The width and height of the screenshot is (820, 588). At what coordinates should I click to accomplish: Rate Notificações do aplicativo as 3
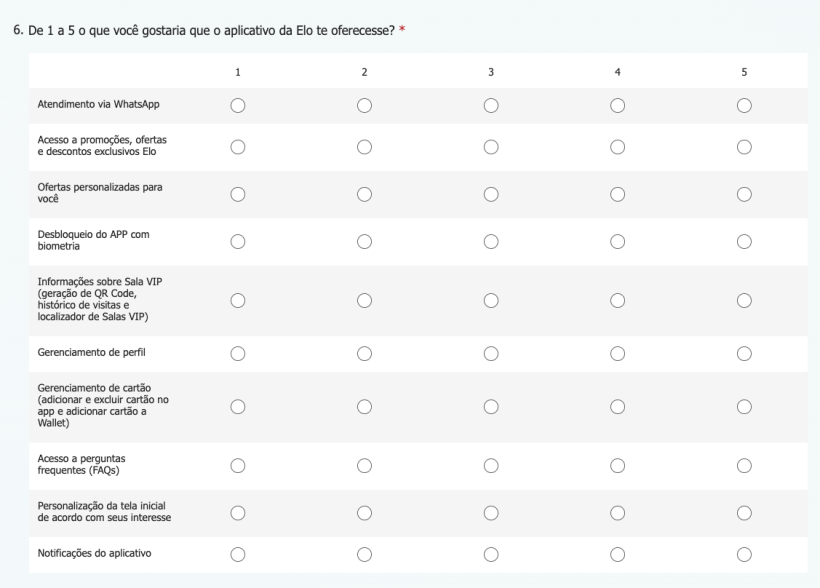pyautogui.click(x=491, y=554)
